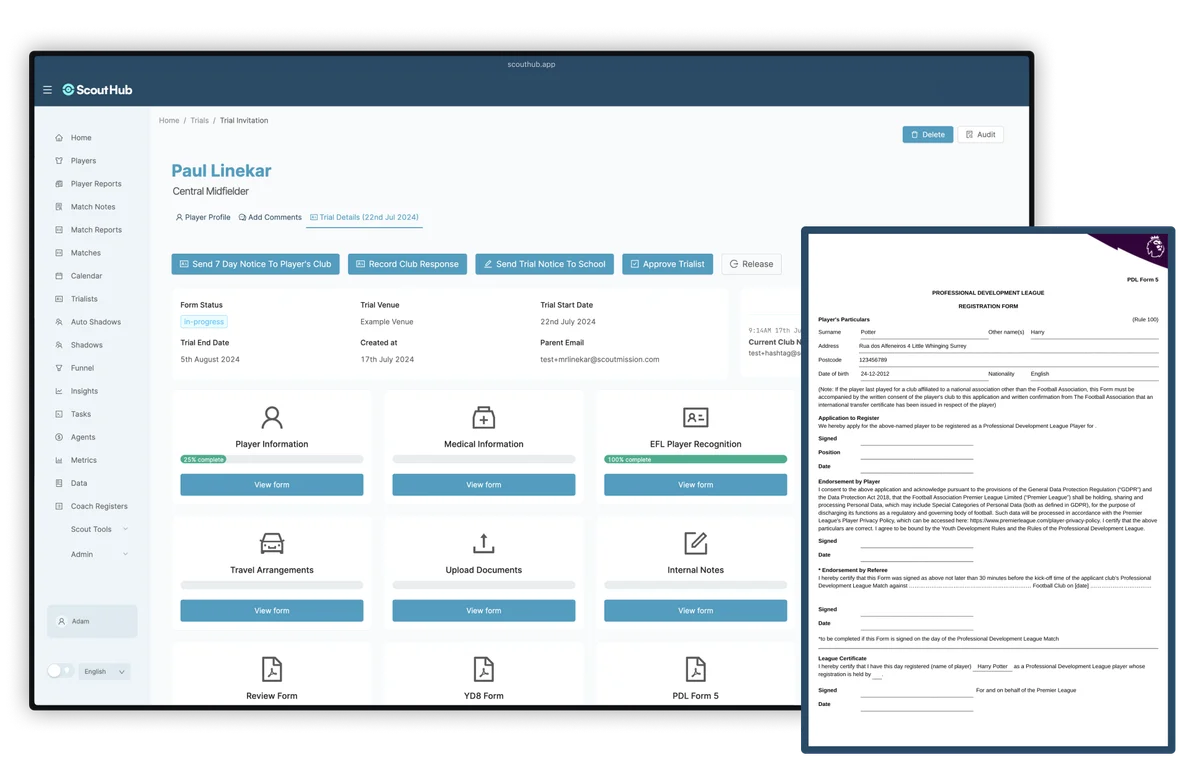This screenshot has width=1200, height=784.
Task: View the Player Information form
Action: (x=272, y=485)
